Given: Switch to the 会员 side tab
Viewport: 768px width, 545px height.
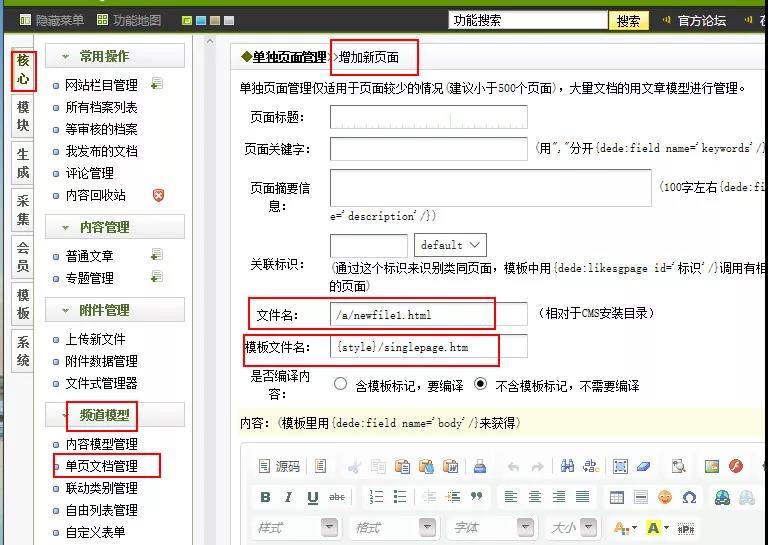Looking at the screenshot, I should (x=23, y=257).
